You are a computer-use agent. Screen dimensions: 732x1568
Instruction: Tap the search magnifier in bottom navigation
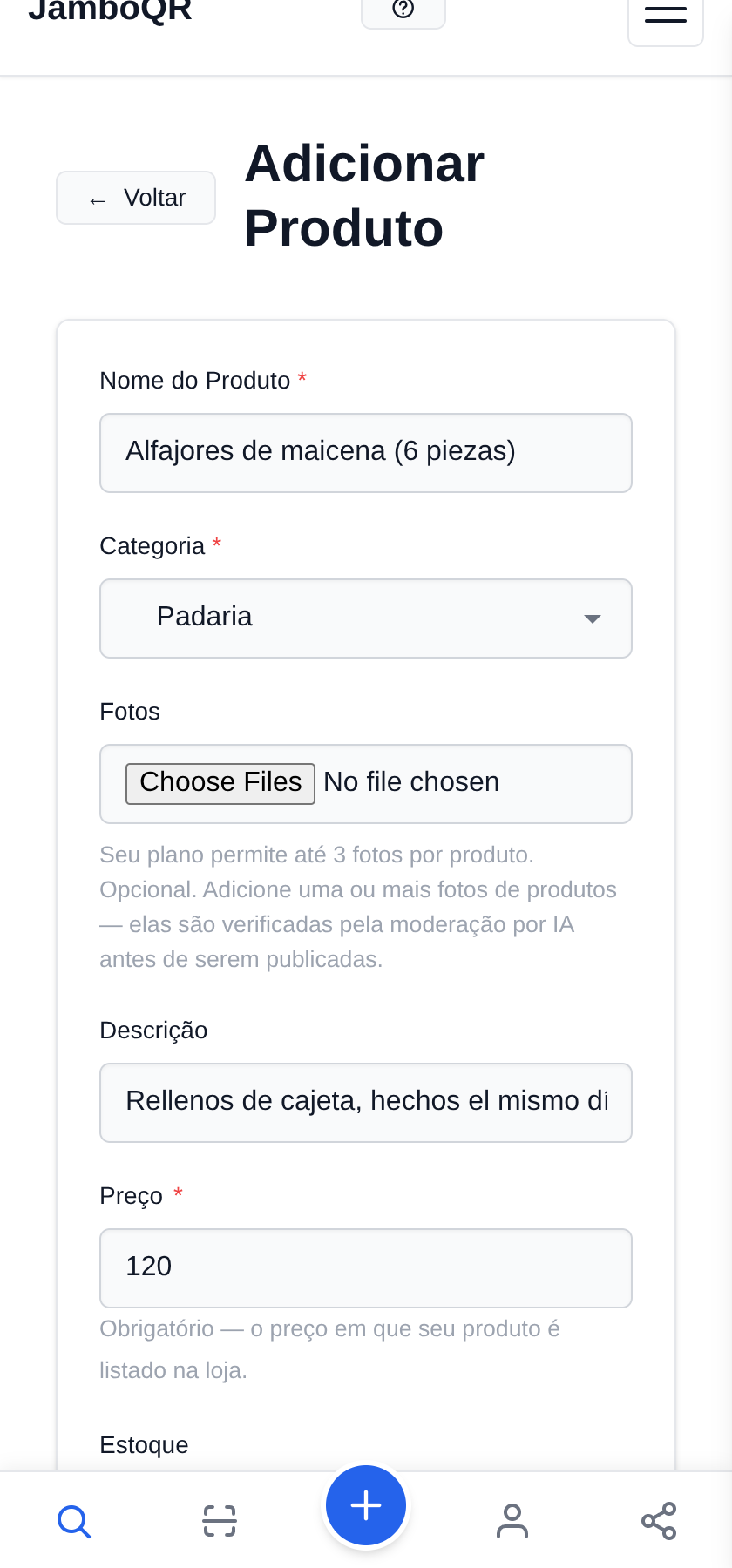click(74, 1521)
